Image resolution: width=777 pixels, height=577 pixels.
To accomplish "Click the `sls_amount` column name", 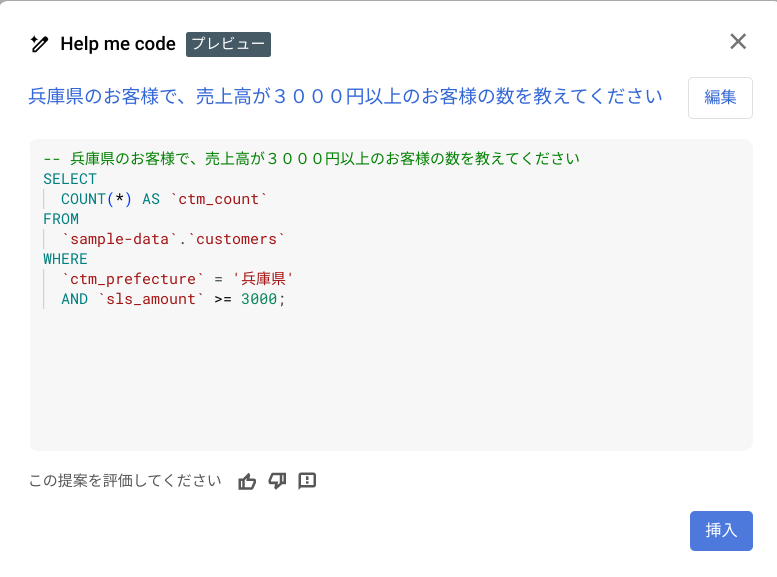I will click(x=151, y=299).
